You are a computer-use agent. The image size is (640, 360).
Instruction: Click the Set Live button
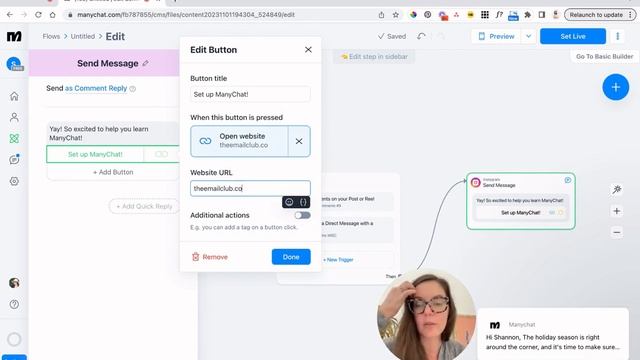pyautogui.click(x=573, y=36)
